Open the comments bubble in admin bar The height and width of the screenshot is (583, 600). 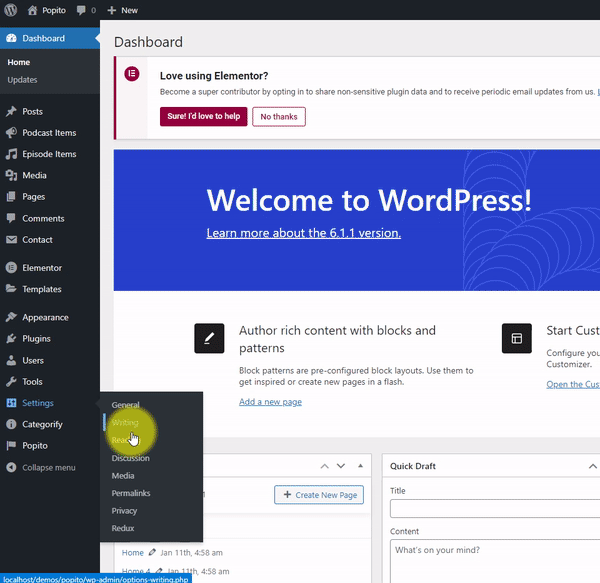click(81, 10)
